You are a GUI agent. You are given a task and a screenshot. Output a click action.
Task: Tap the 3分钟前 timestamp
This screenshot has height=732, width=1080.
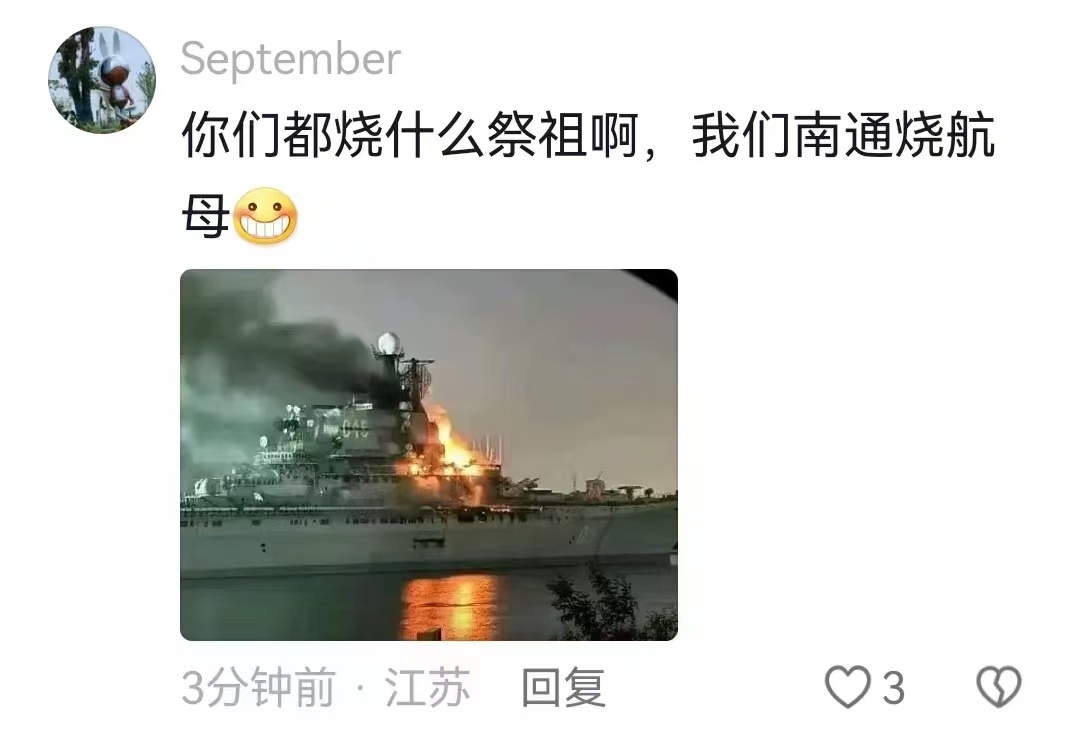tap(258, 687)
